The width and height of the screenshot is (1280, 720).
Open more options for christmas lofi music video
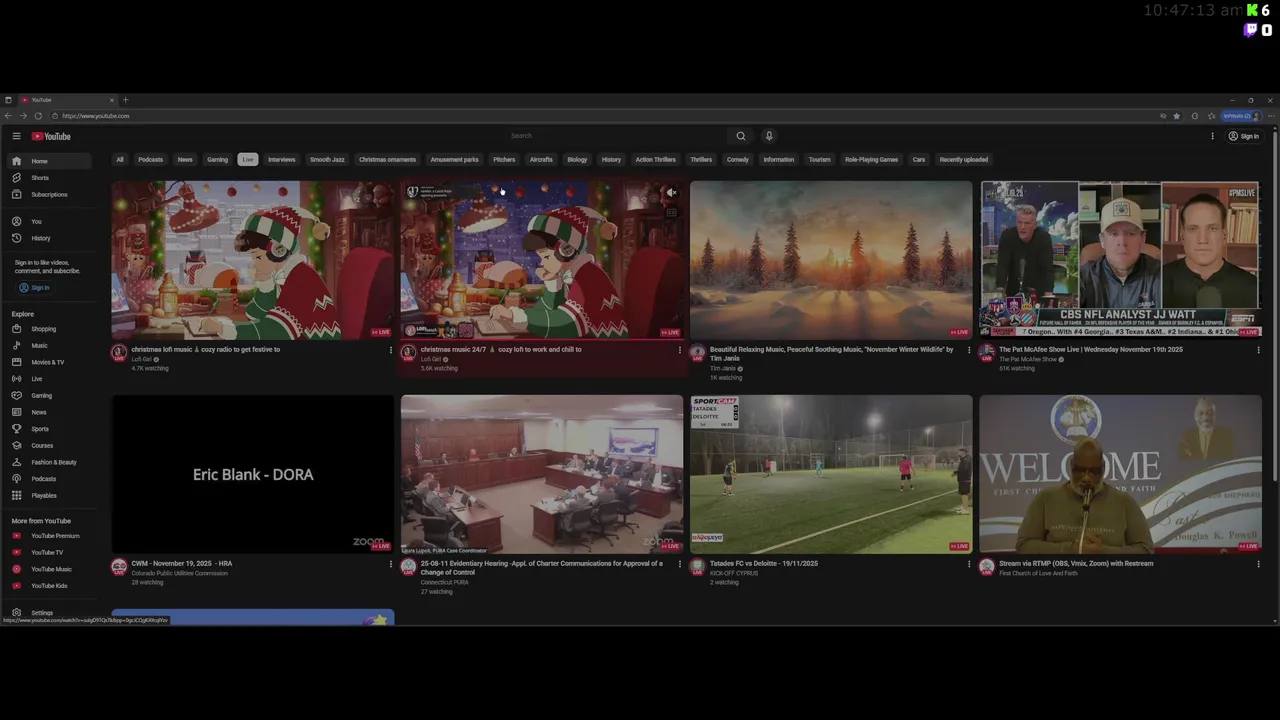click(x=390, y=350)
